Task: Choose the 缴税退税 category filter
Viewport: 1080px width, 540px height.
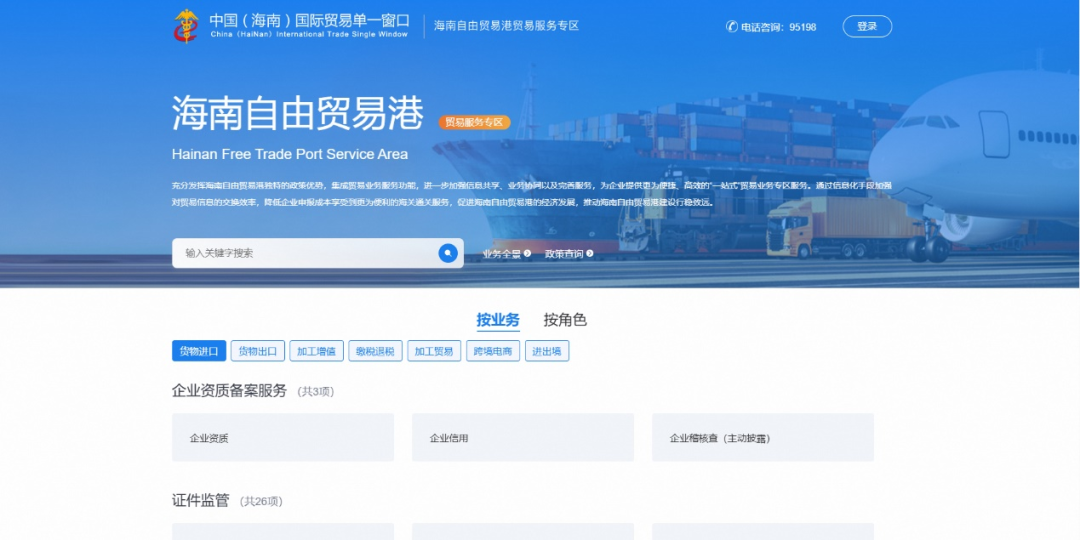Action: coord(375,351)
